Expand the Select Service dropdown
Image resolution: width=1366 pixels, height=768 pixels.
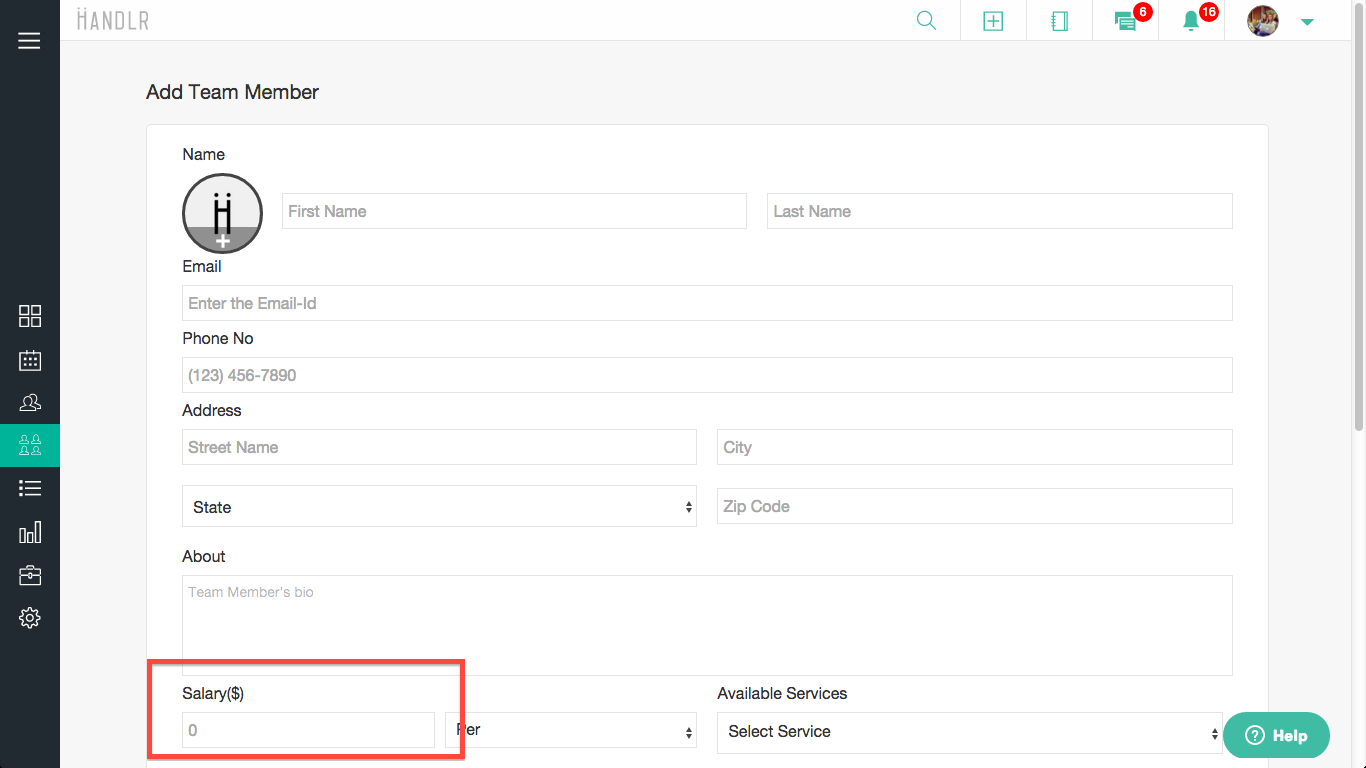(x=969, y=732)
